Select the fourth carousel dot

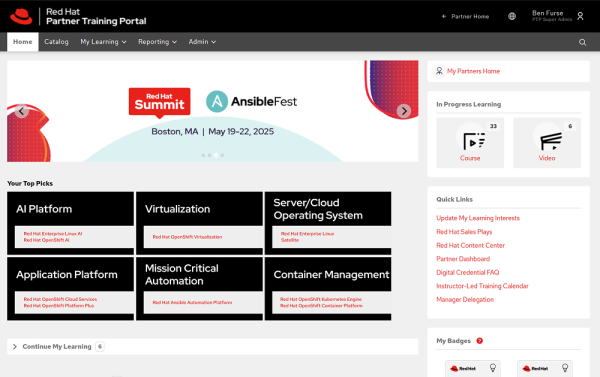coord(222,155)
